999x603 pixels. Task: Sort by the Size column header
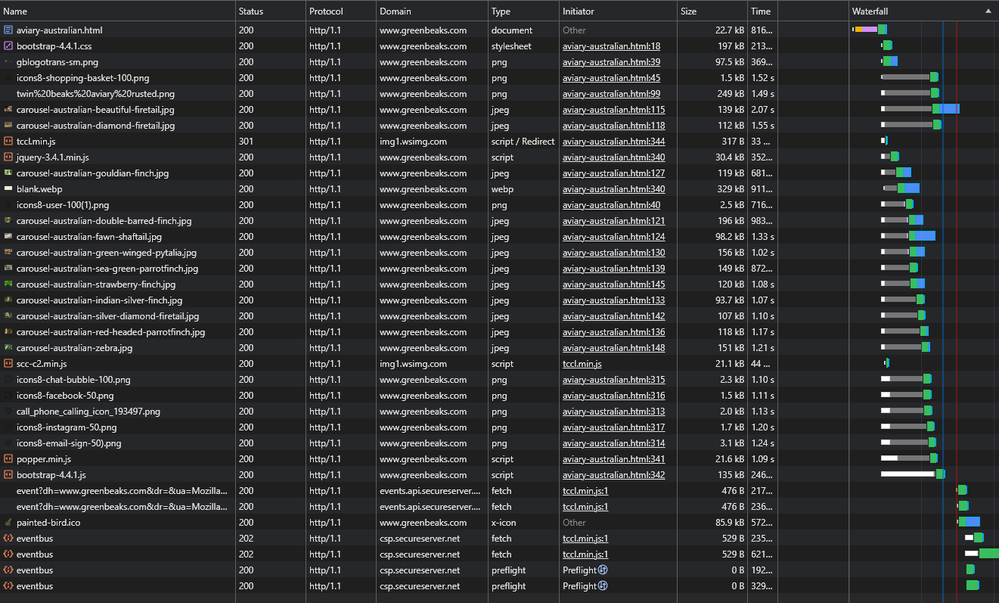(689, 10)
